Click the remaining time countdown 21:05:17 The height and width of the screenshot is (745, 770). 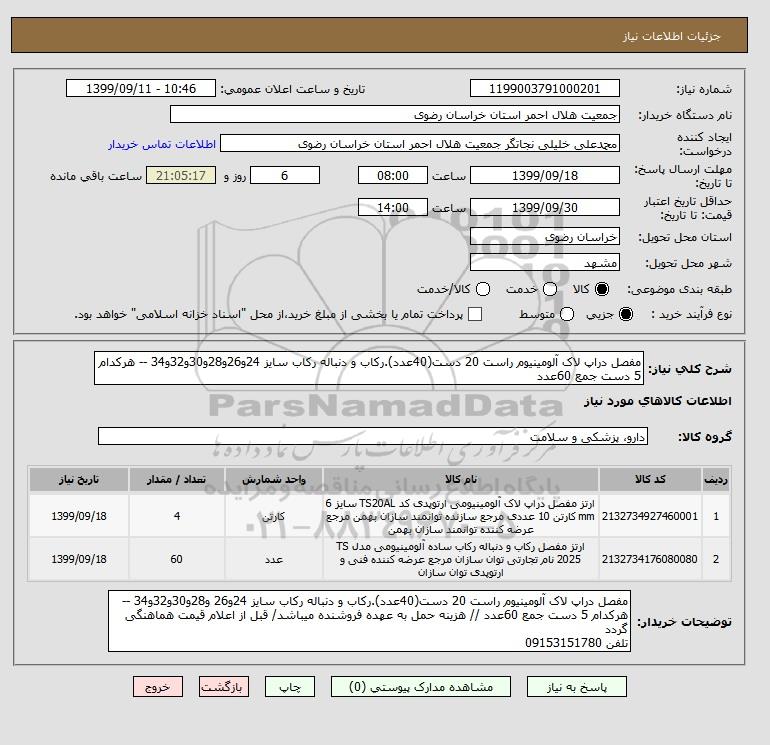tap(181, 175)
